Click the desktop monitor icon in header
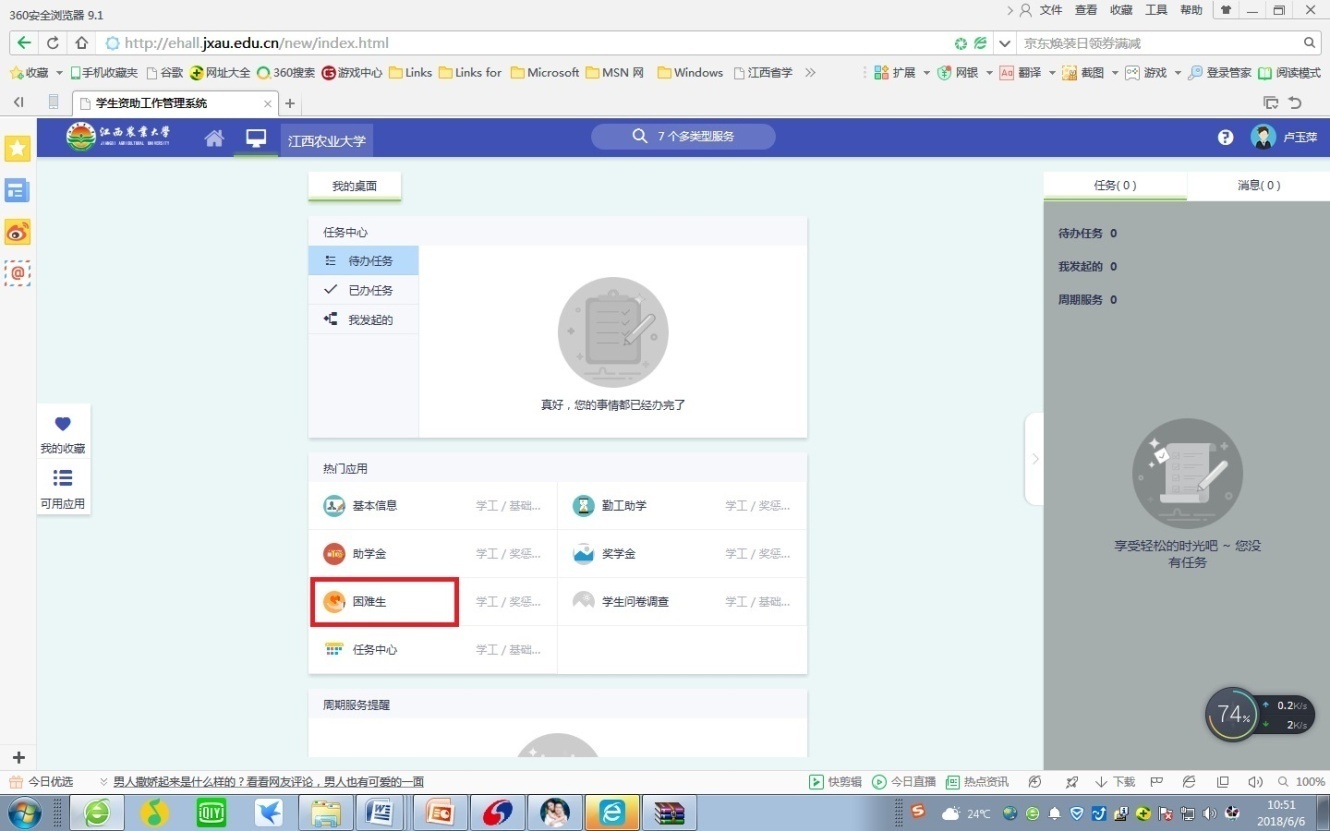 tap(256, 138)
